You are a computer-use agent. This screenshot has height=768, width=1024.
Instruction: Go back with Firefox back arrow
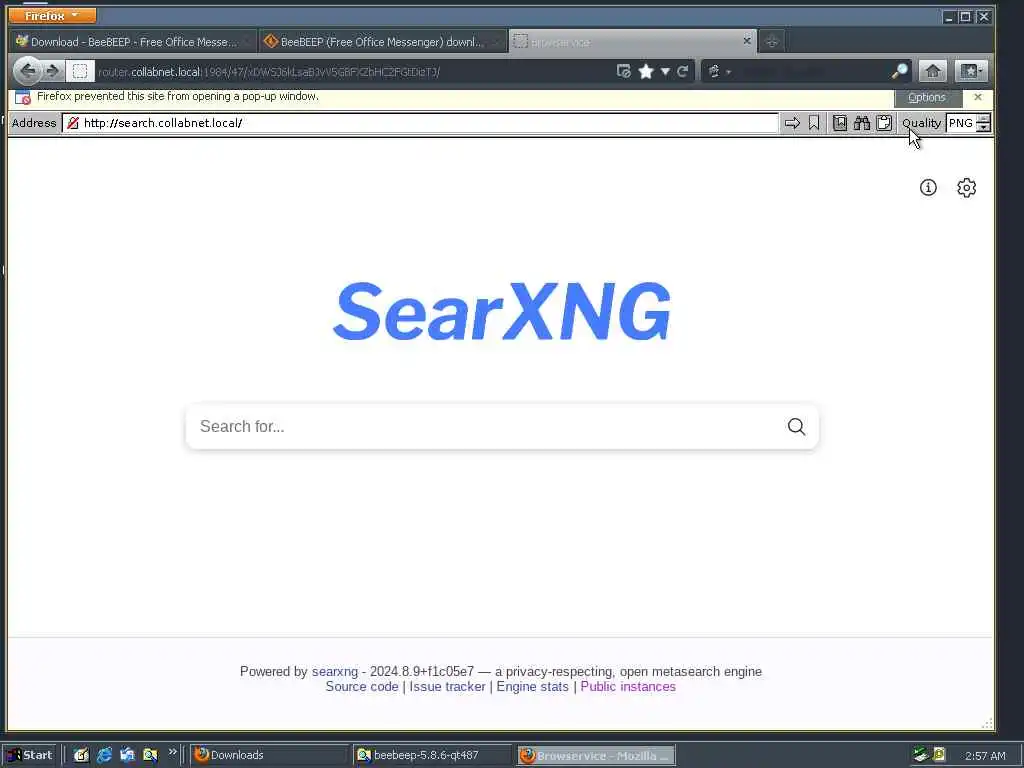point(27,71)
